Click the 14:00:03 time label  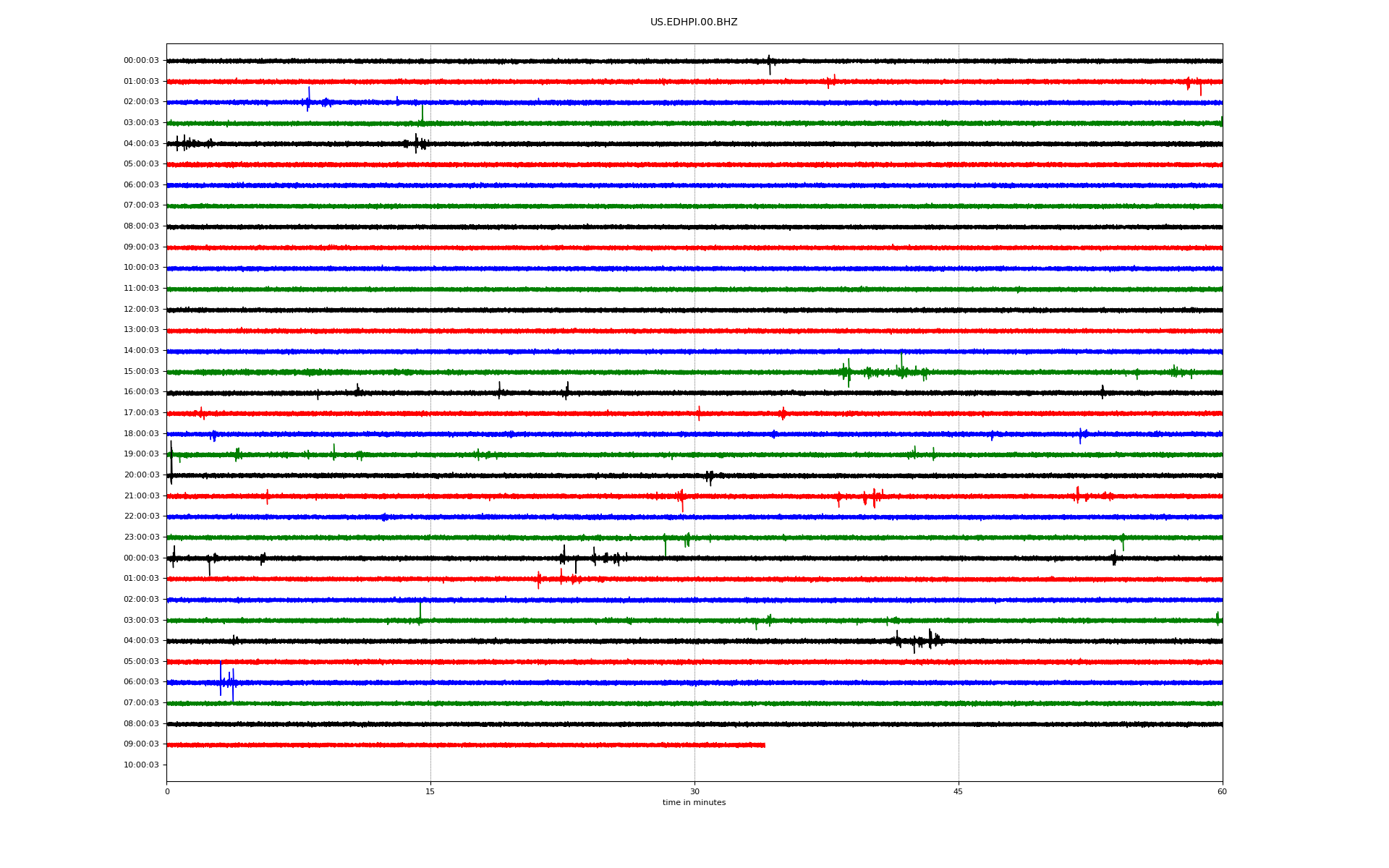pyautogui.click(x=141, y=351)
